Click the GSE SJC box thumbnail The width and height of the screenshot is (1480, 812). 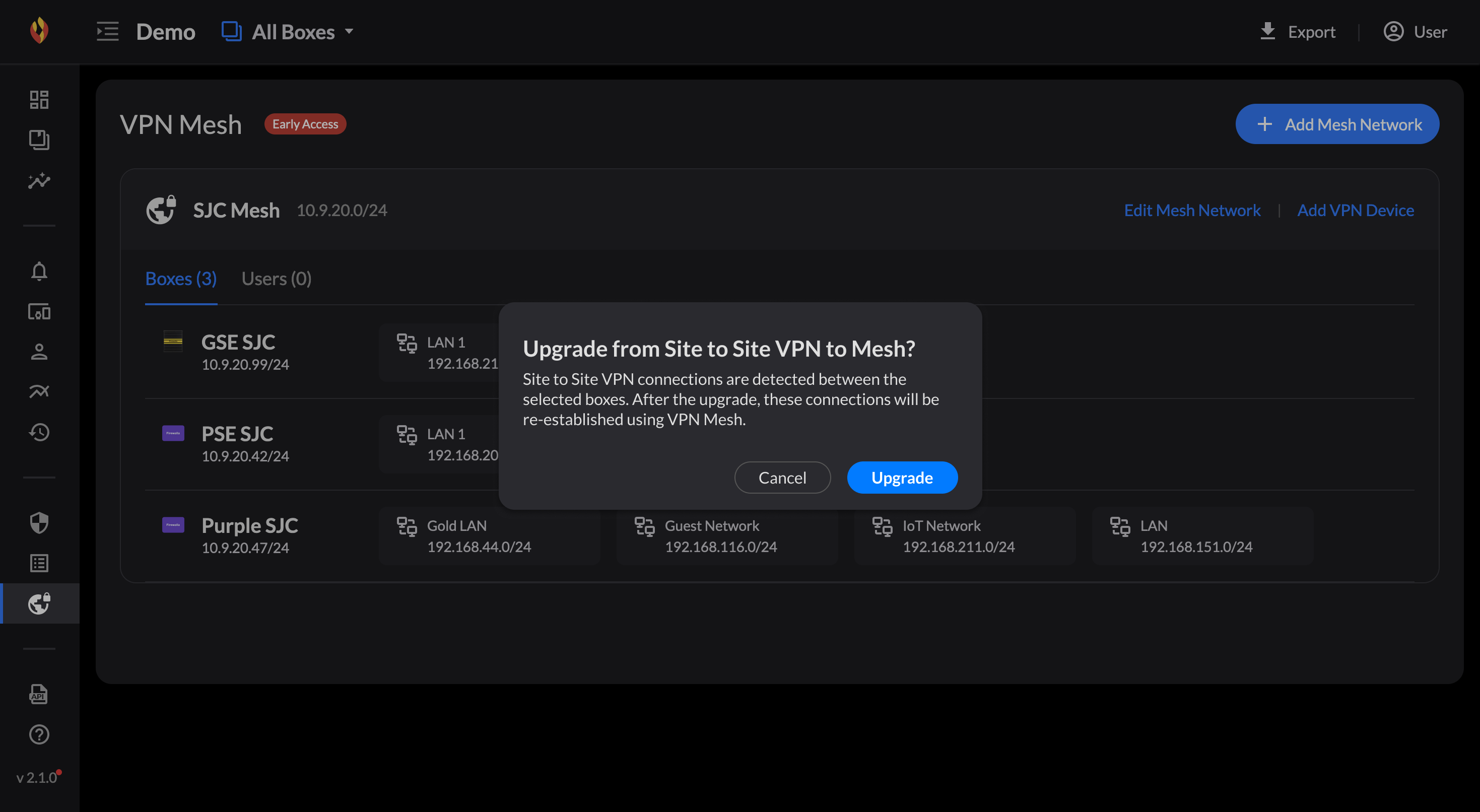pyautogui.click(x=173, y=342)
